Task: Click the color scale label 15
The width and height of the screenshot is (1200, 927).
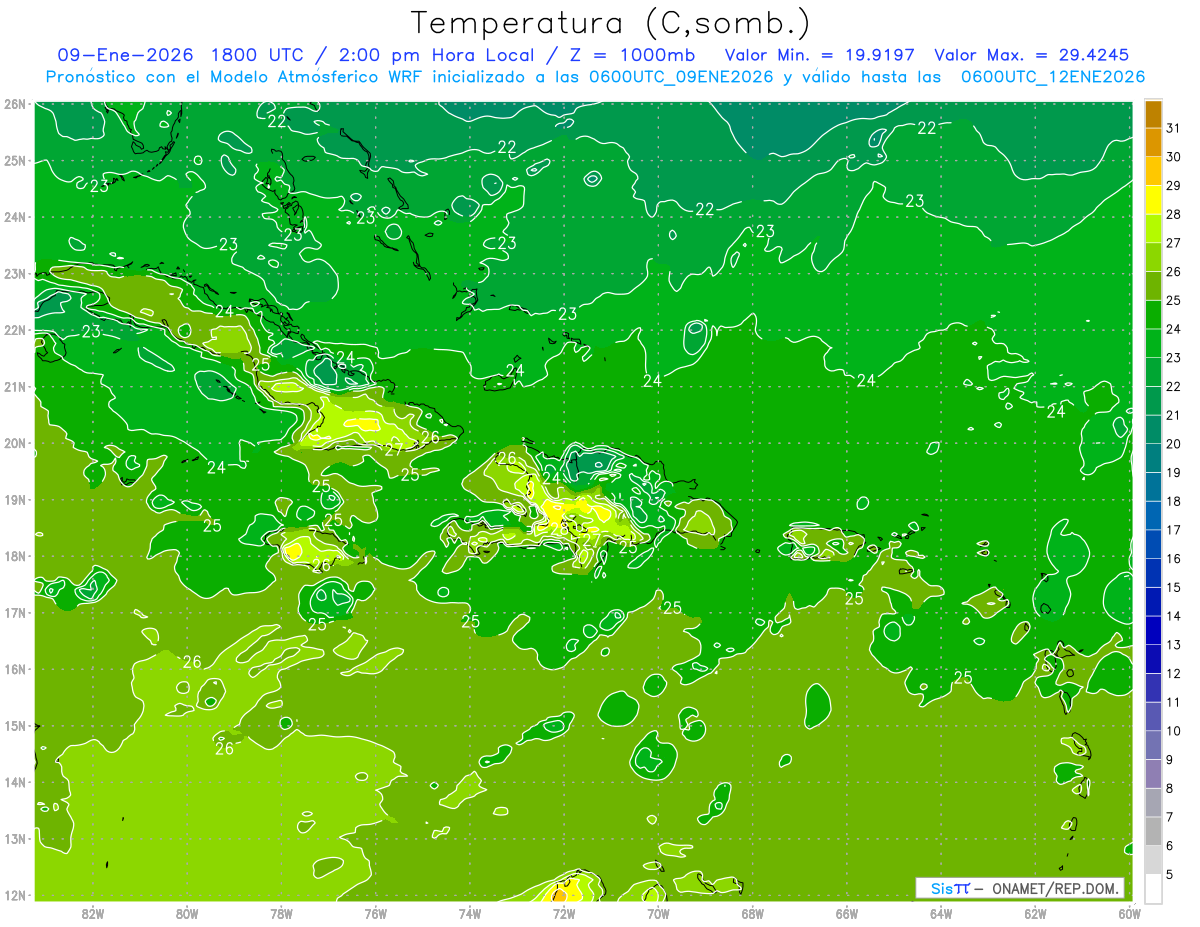Action: pos(1173,587)
